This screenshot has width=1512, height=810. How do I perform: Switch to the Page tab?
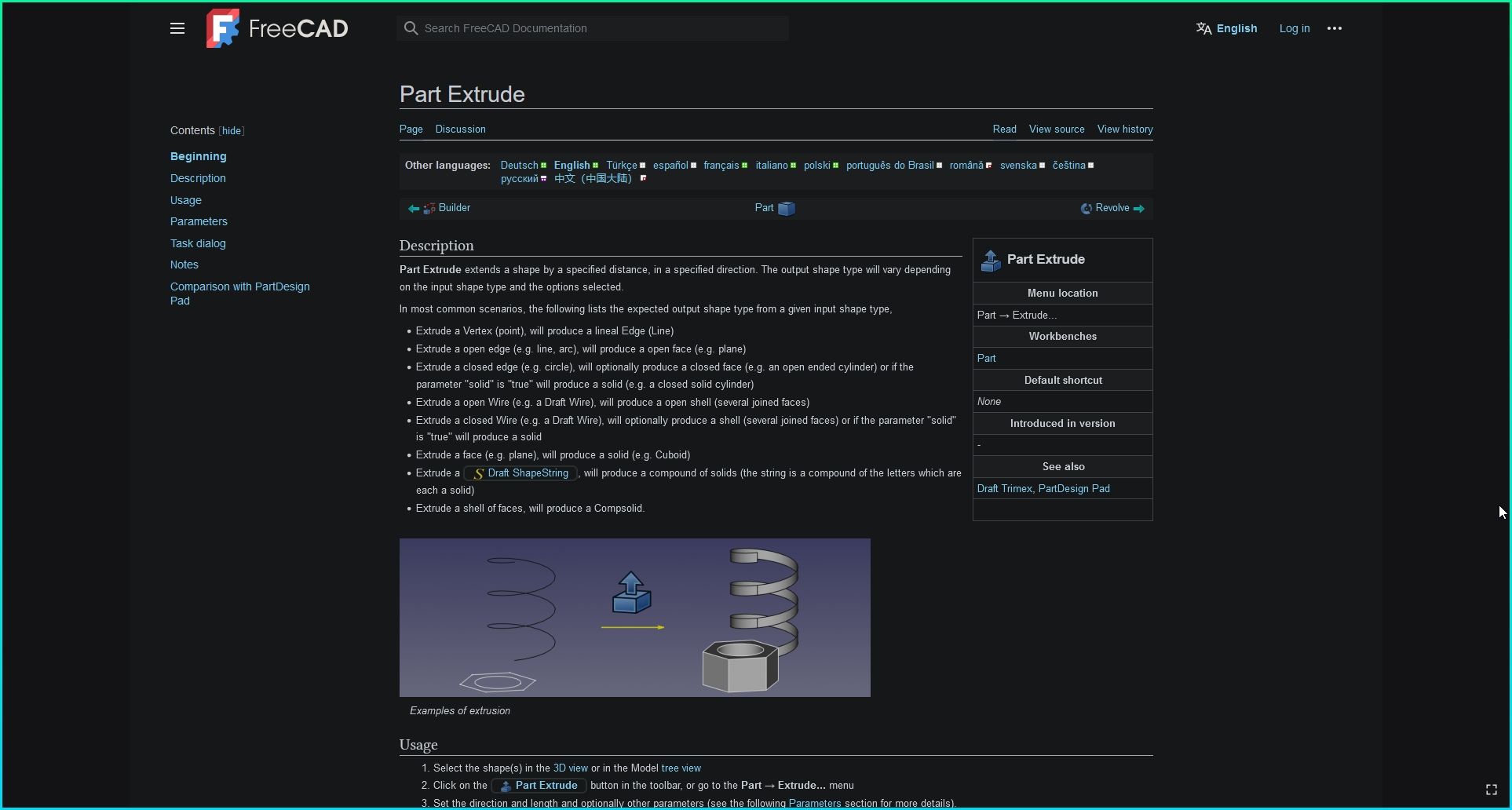[x=411, y=130]
